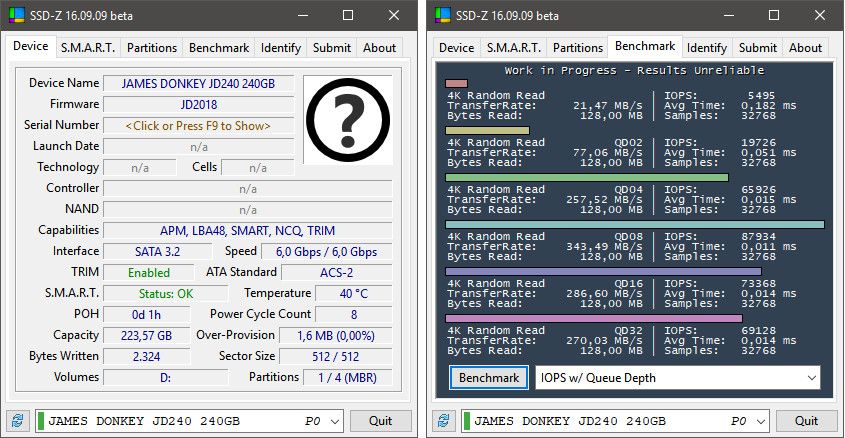Click the yellow QD02 benchmark result bar

(488, 130)
